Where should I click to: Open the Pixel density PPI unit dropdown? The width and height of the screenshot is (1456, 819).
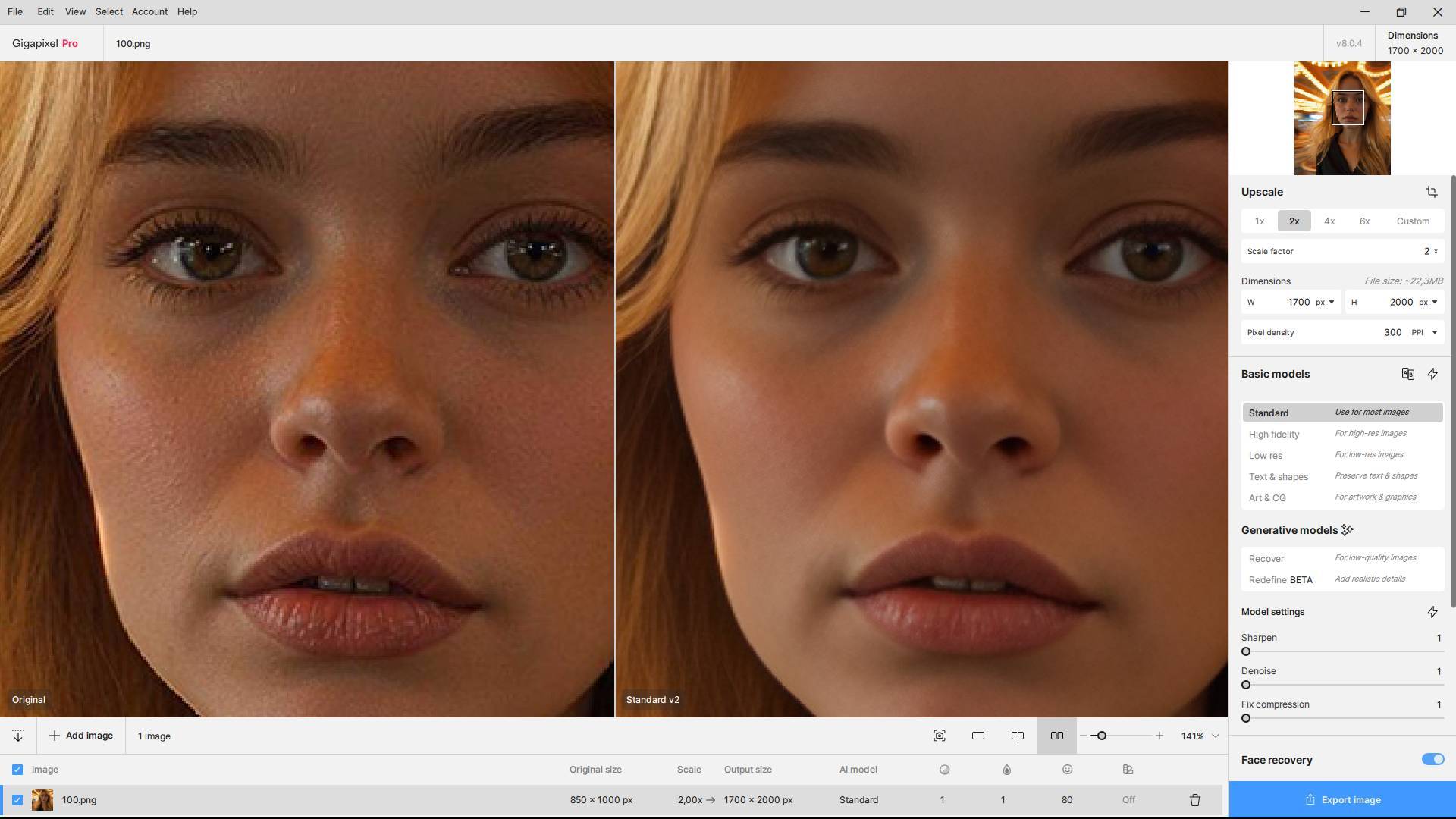click(1434, 332)
